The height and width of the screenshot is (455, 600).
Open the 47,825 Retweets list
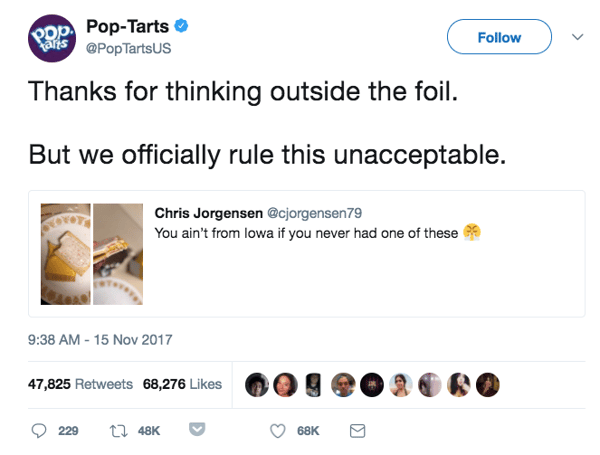pyautogui.click(x=81, y=384)
